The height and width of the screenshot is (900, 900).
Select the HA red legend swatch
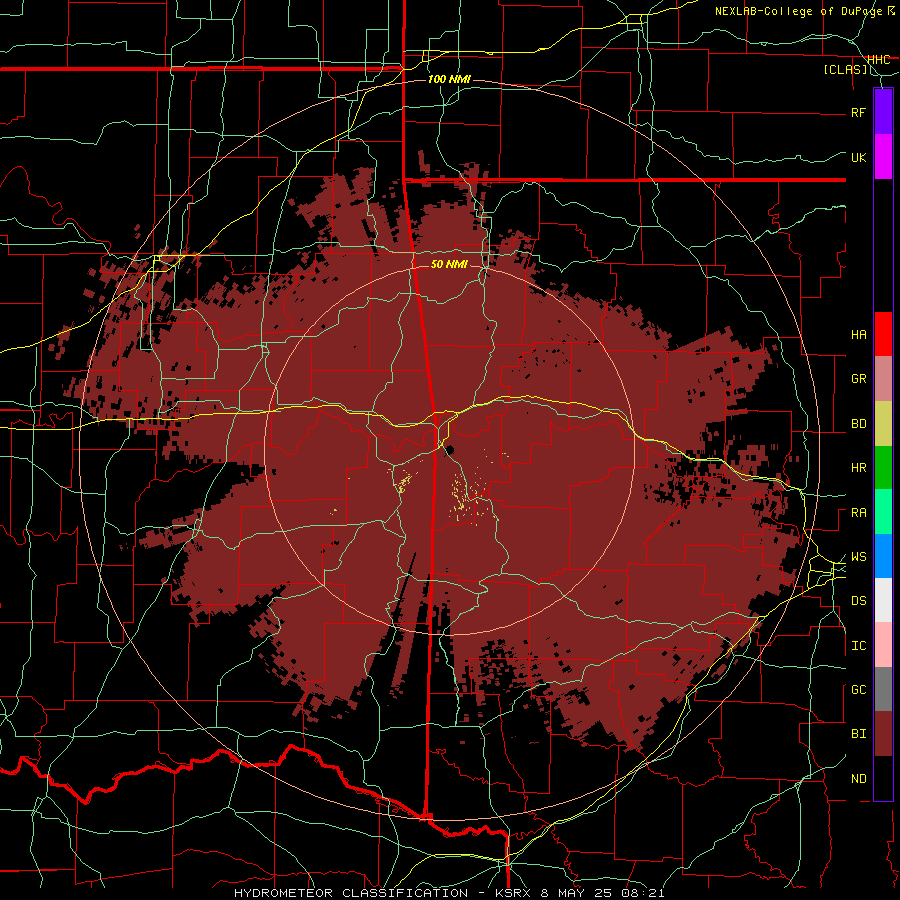point(883,334)
